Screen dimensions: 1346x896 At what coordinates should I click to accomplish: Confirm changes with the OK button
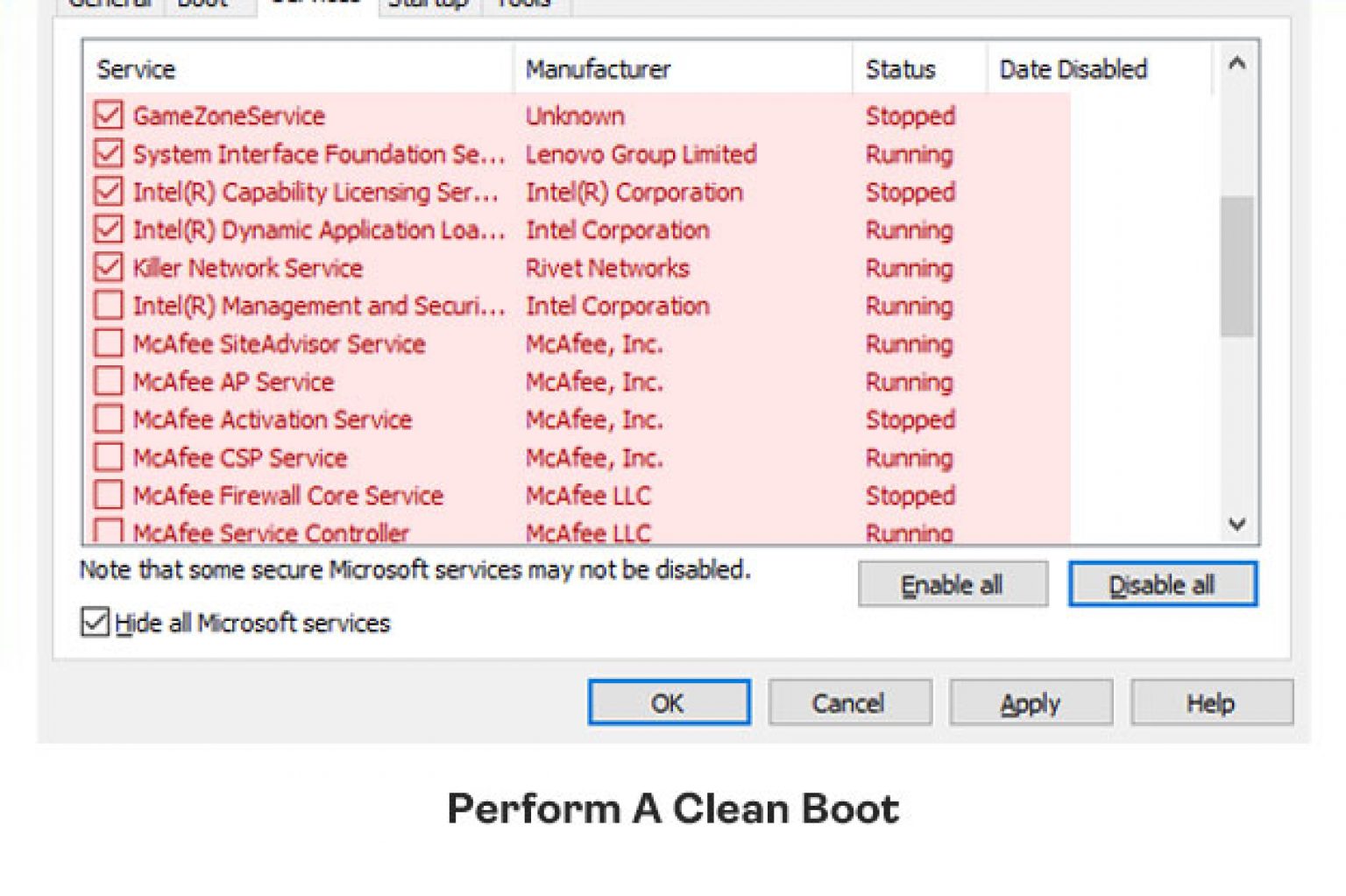click(x=669, y=702)
